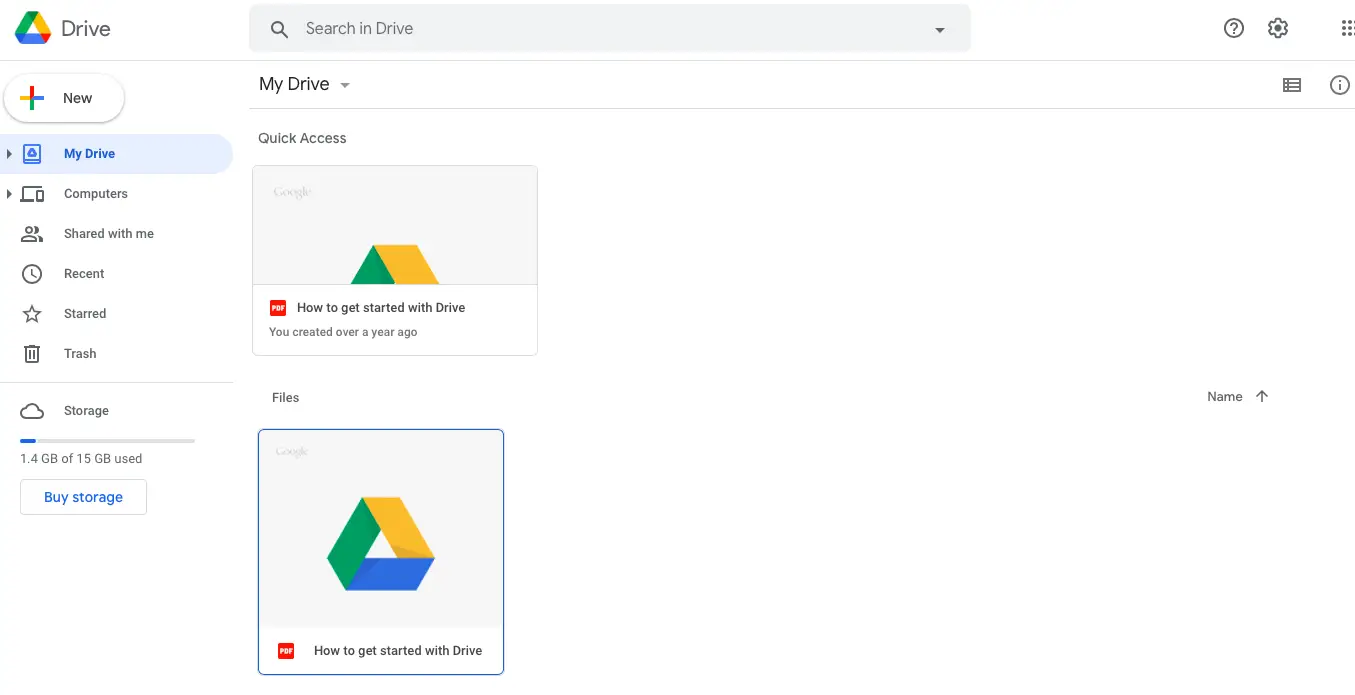
Task: Expand the My Drive tree arrow
Action: click(x=9, y=153)
